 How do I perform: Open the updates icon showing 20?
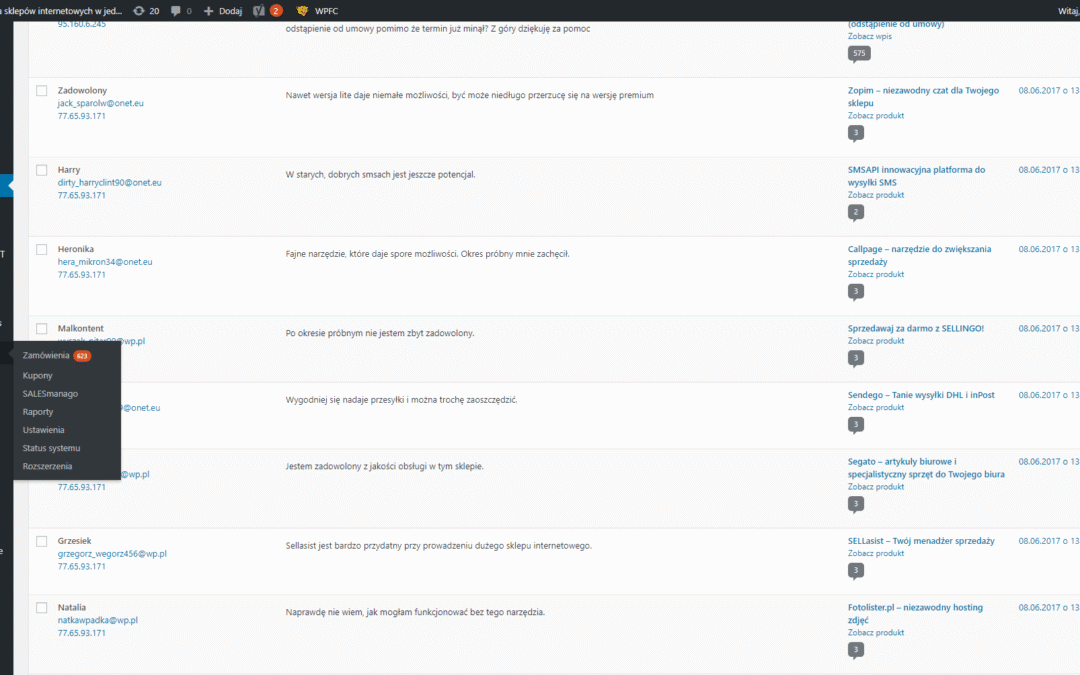point(145,10)
